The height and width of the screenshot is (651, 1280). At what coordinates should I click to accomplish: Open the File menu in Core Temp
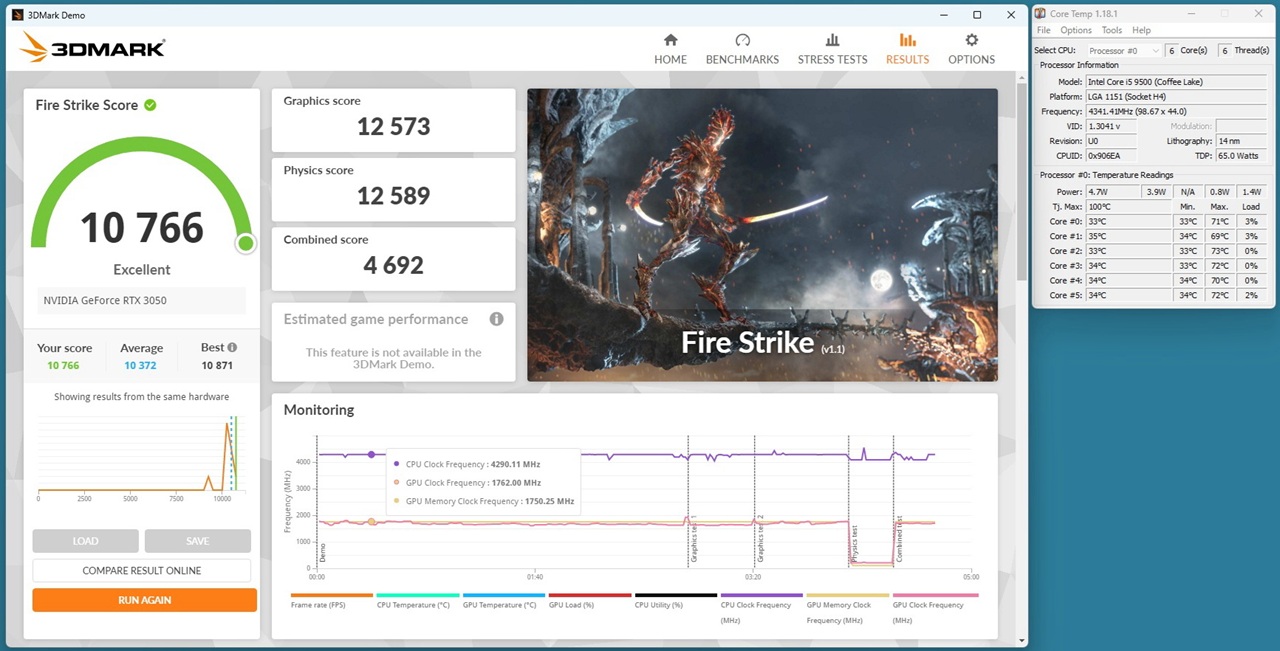click(x=1043, y=30)
